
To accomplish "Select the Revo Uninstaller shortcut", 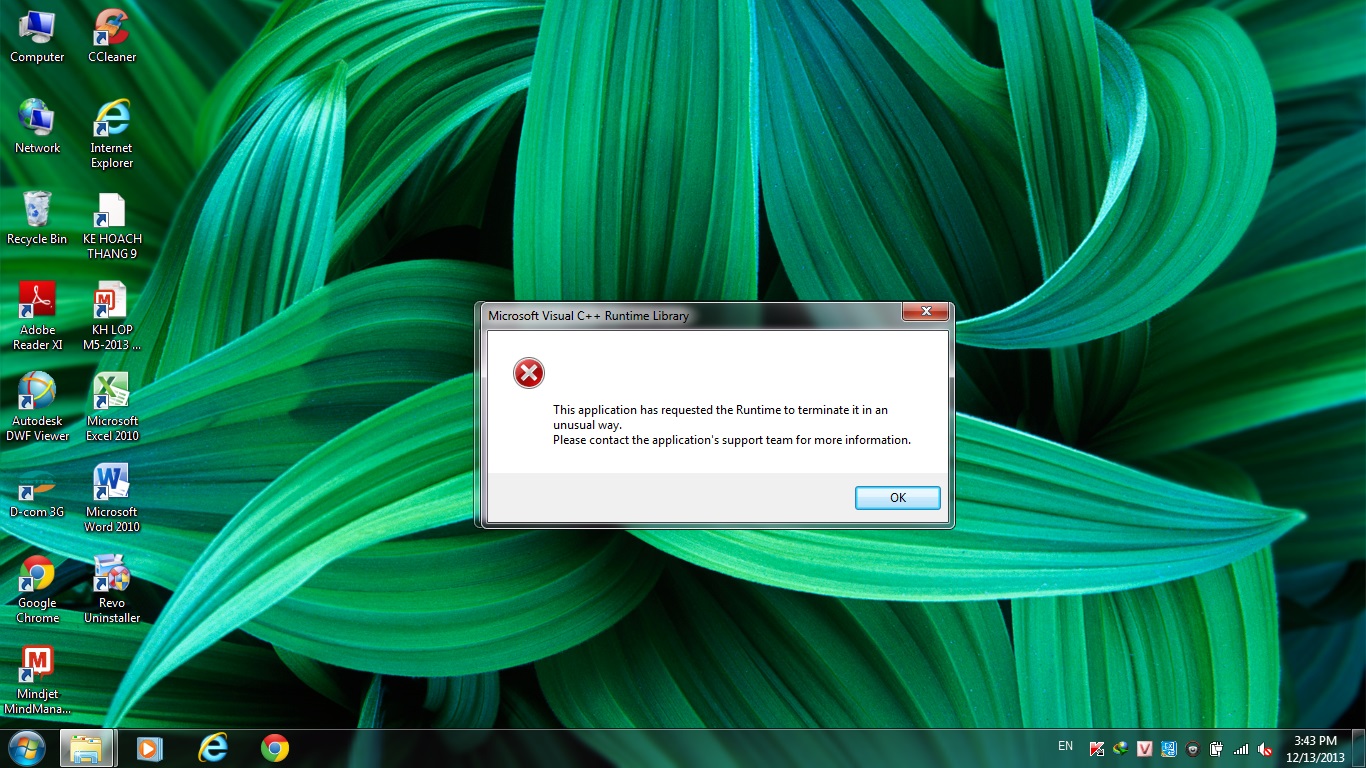I will pos(112,589).
